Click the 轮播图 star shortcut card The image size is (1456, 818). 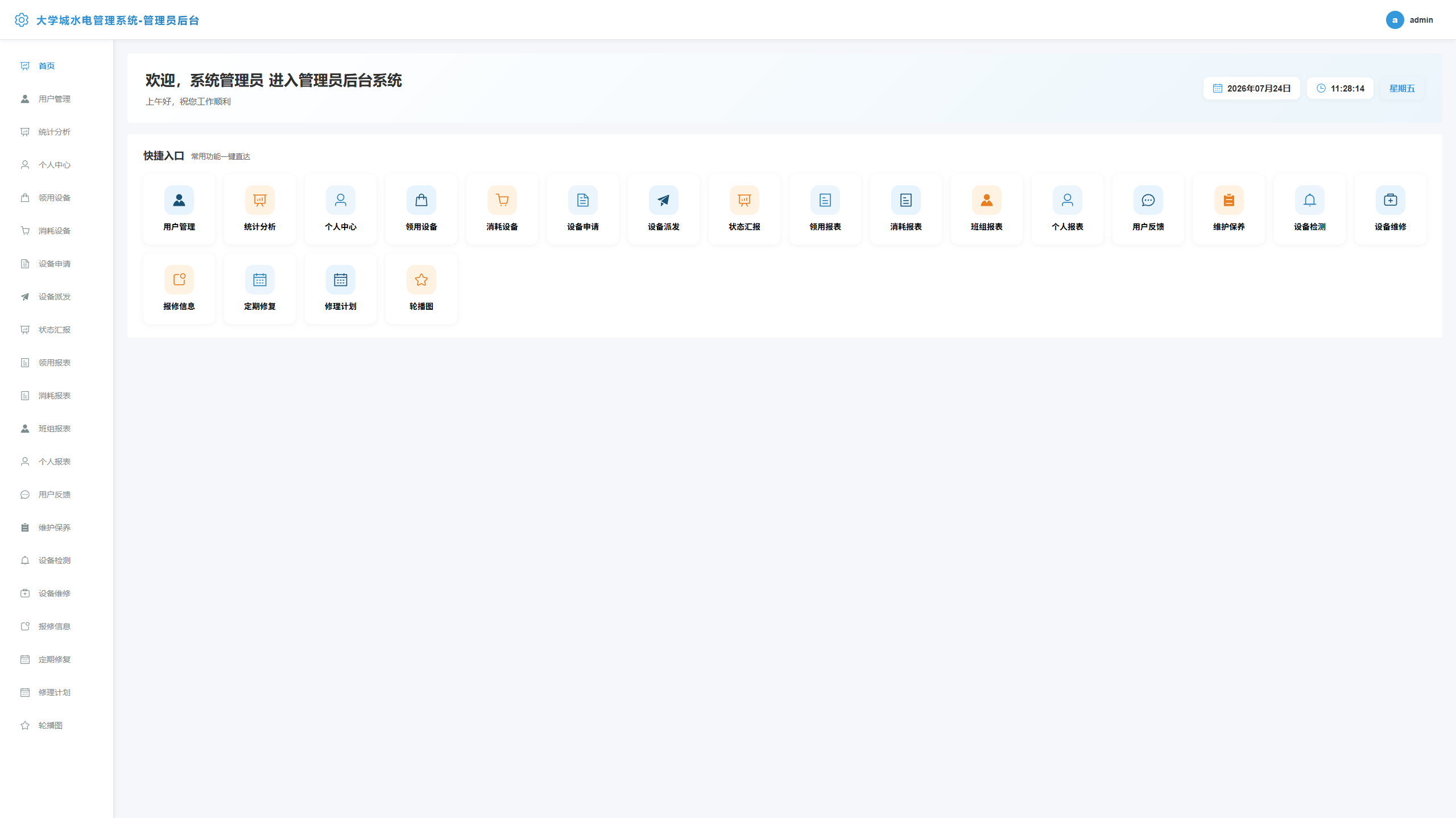point(421,288)
